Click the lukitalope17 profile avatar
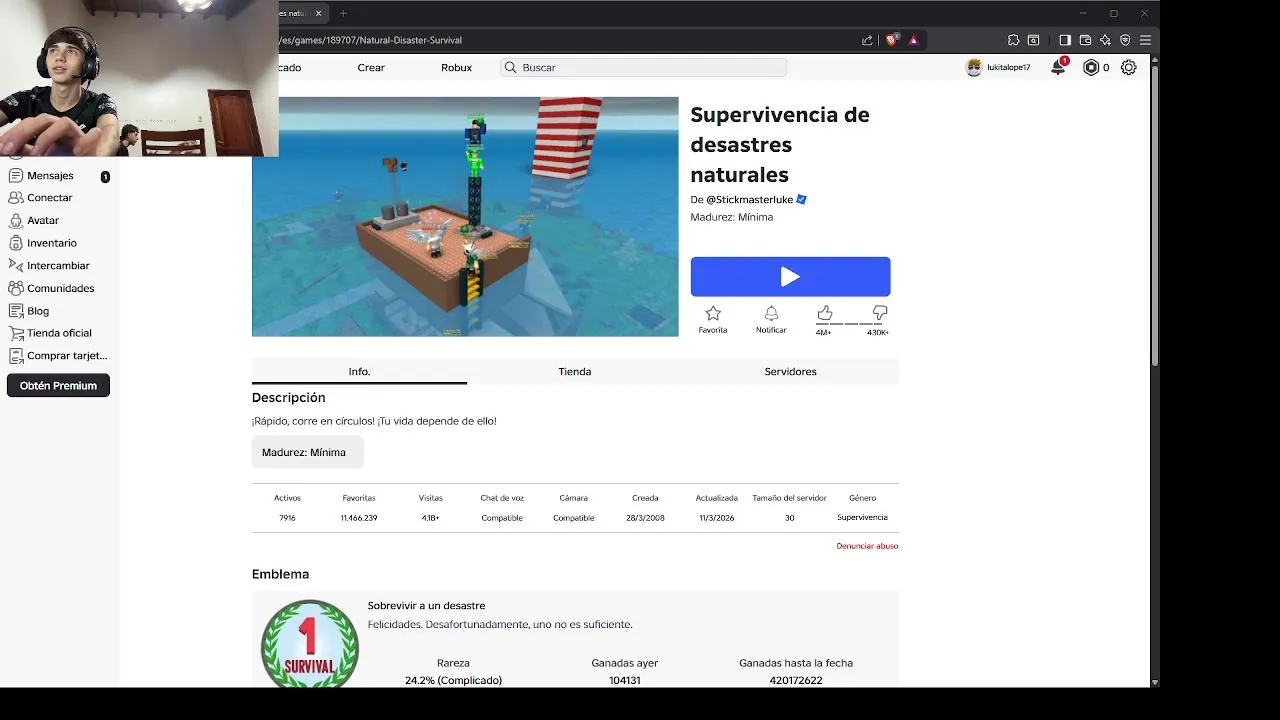Screen dimensions: 1280x720 tap(974, 67)
